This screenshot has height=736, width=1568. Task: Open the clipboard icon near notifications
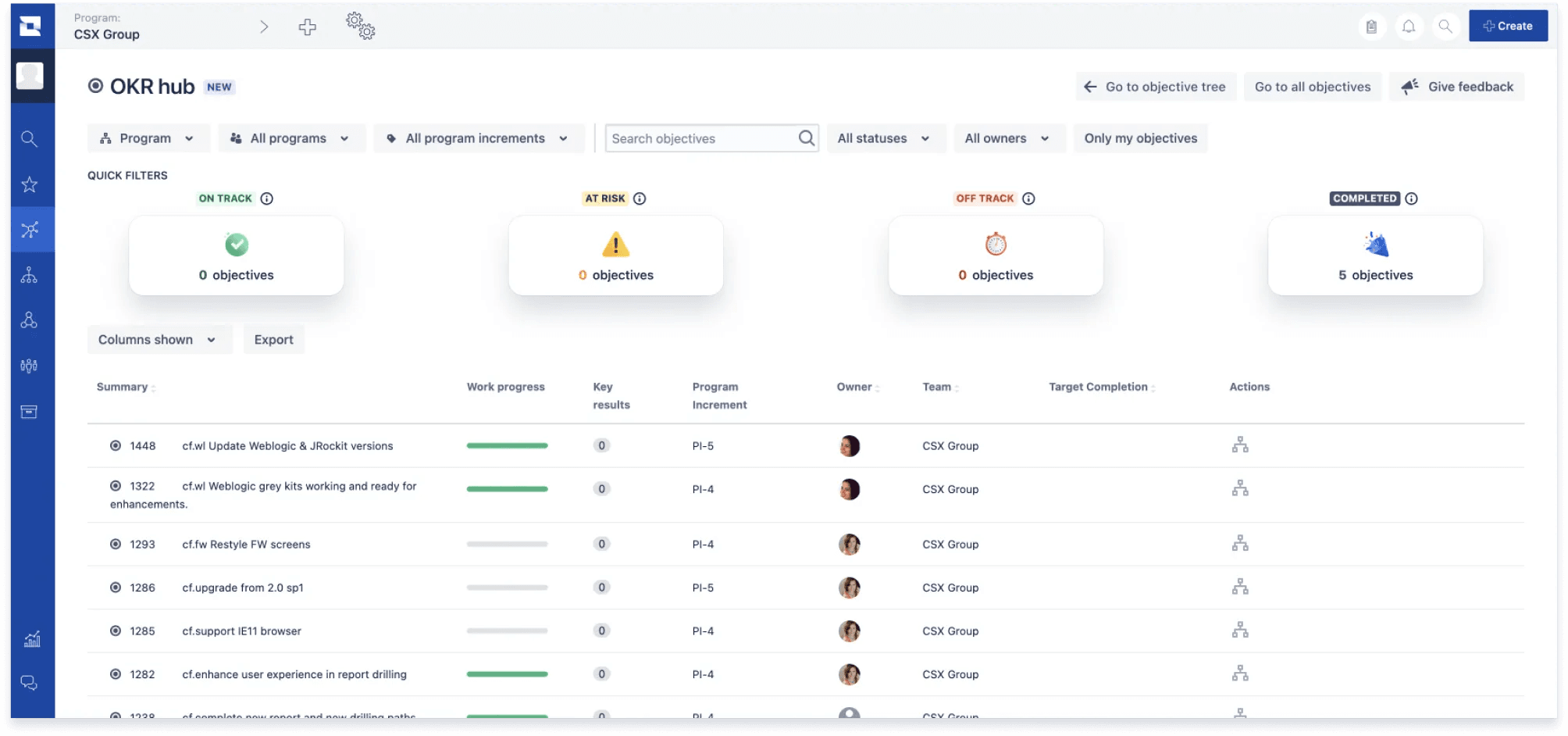1372,26
